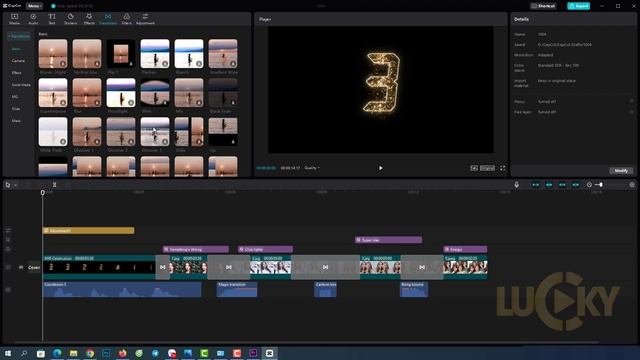The height and width of the screenshot is (360, 640).
Task: Open the pointer tool mode dropdown arrow
Action: pos(16,185)
